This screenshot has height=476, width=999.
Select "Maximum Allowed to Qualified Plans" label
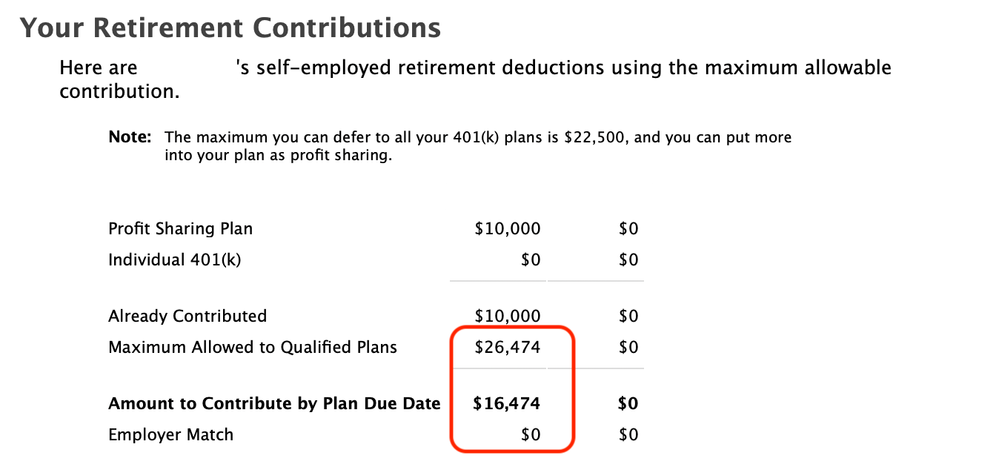click(252, 348)
